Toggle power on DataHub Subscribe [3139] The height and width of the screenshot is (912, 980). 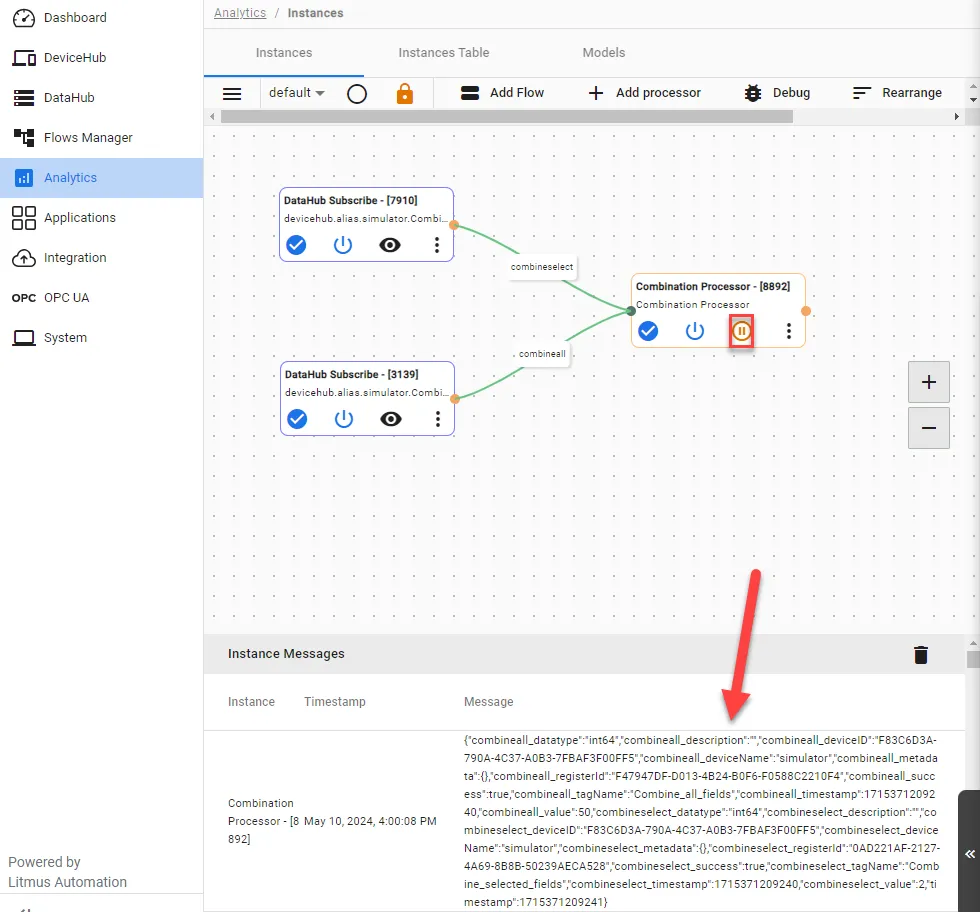tap(344, 419)
